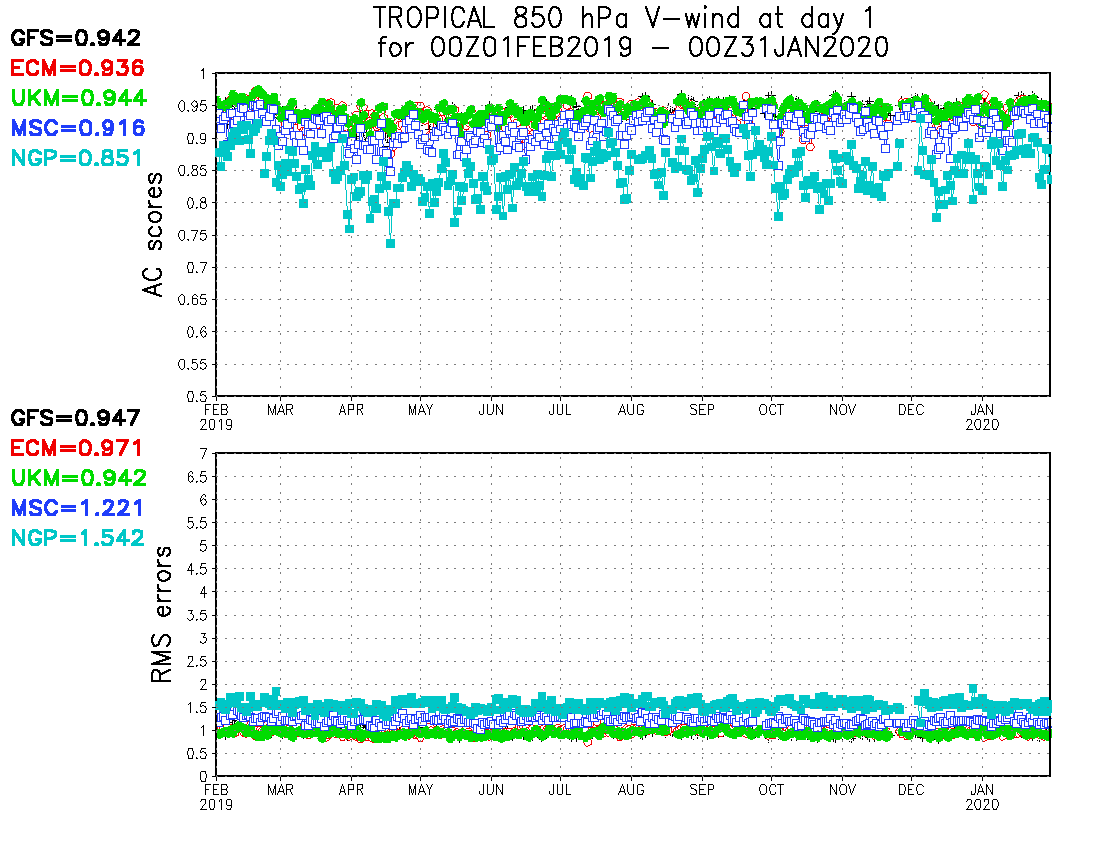The width and height of the screenshot is (1100, 850).
Task: Click 'JUL' under the AC scores chart
Action: click(x=560, y=410)
